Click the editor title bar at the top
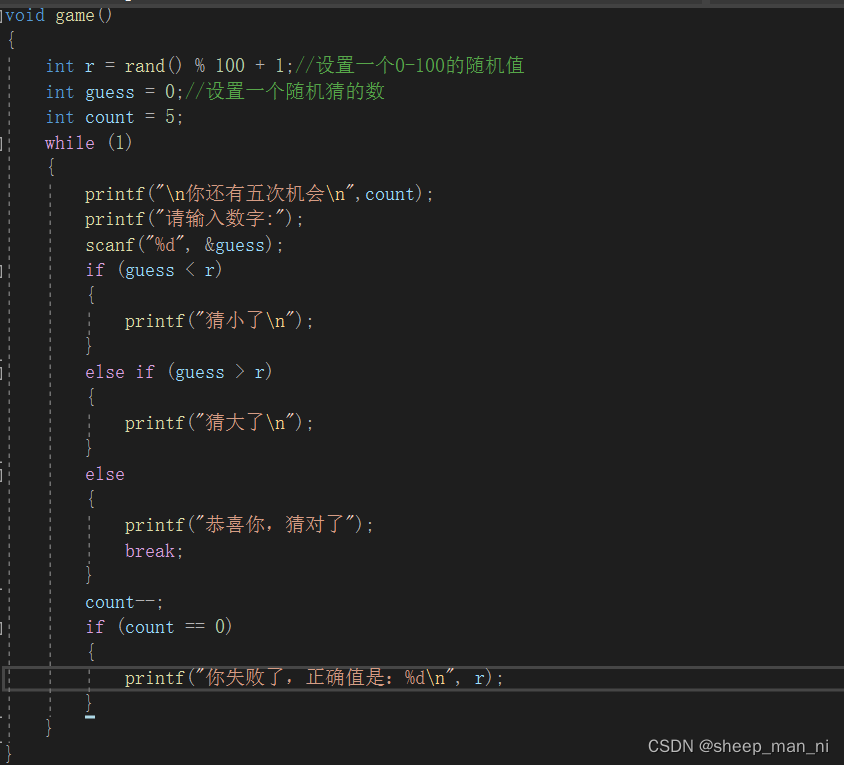 click(420, 4)
